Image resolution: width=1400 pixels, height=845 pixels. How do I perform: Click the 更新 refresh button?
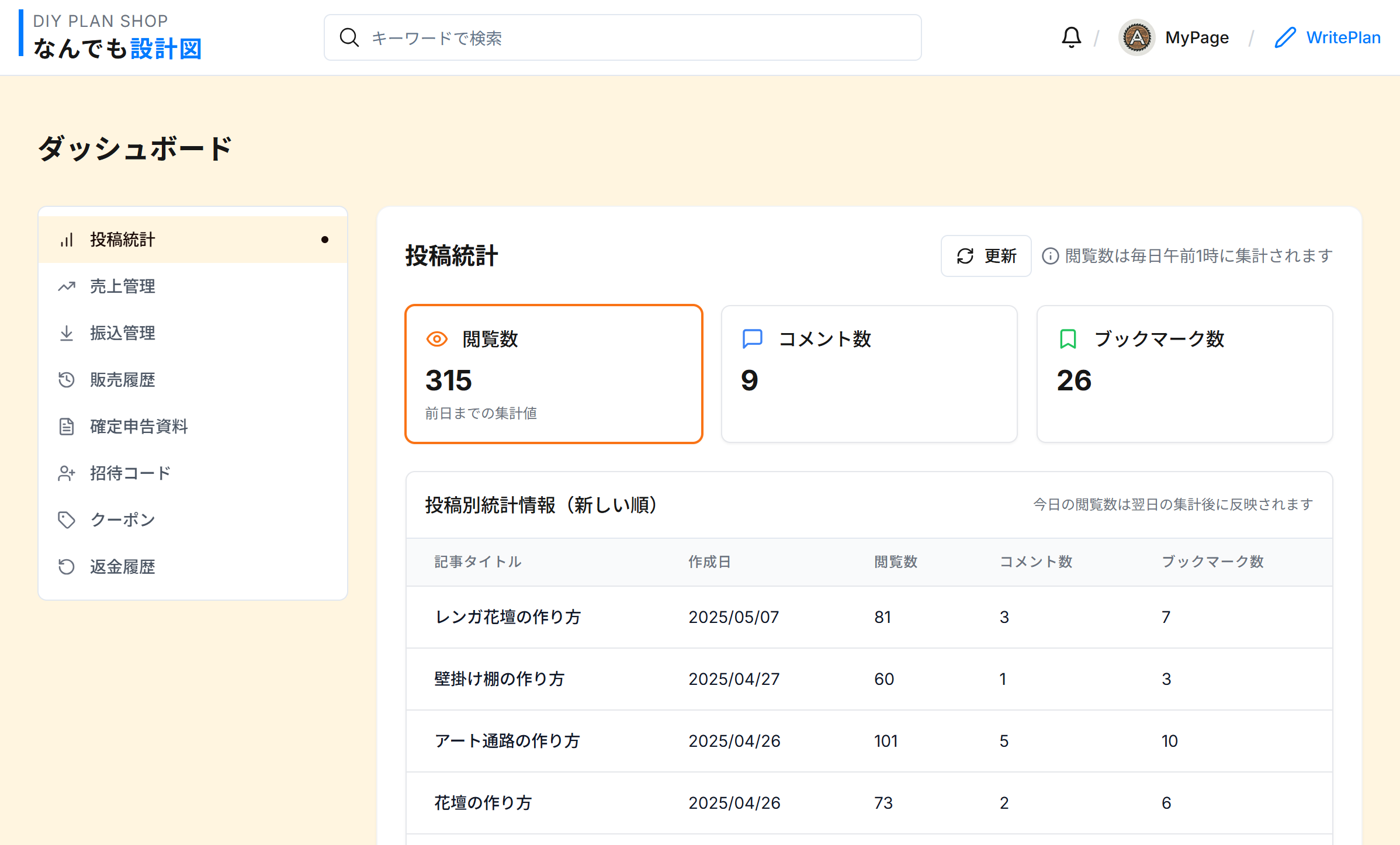[x=986, y=256]
